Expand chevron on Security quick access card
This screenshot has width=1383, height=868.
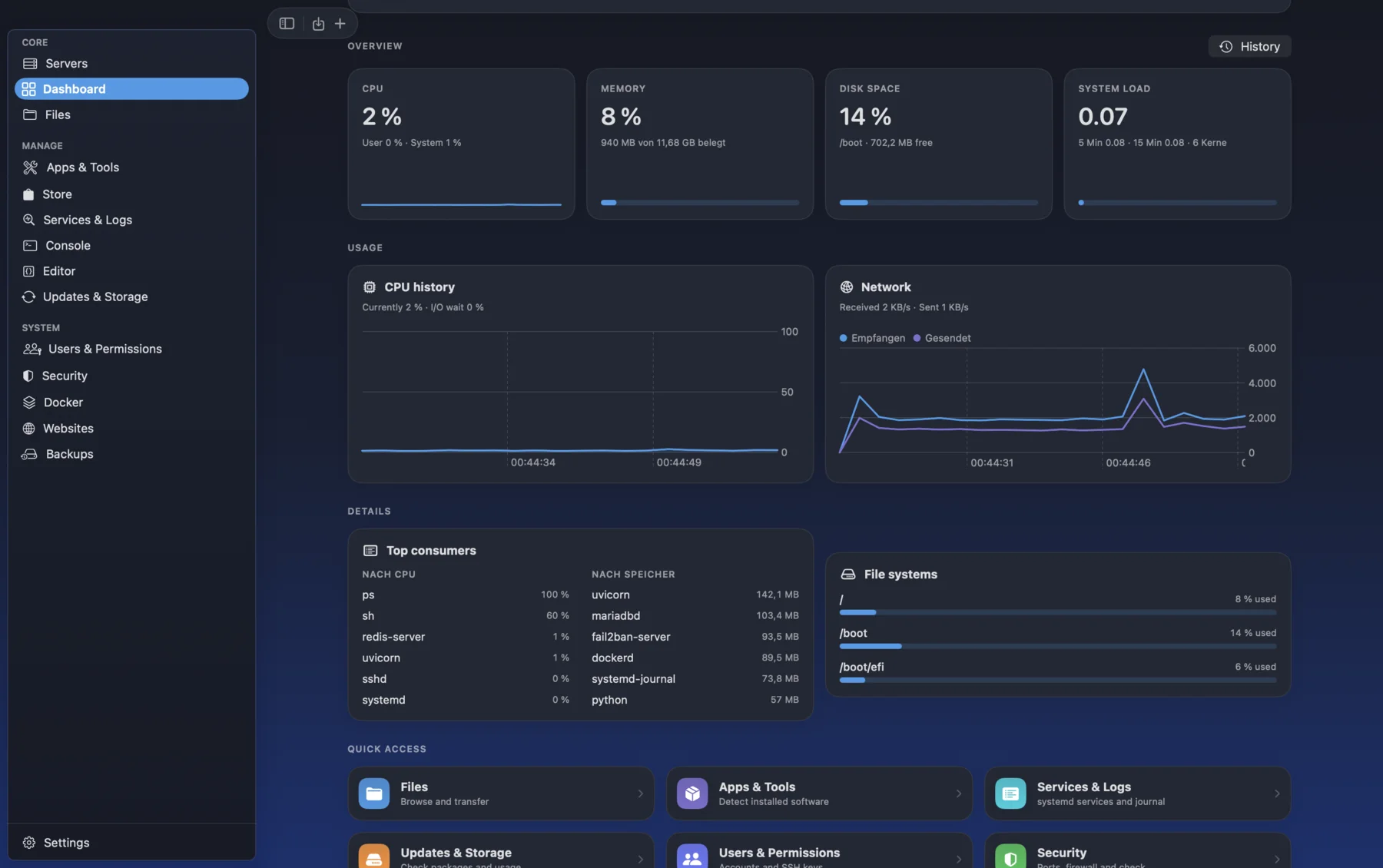(1277, 859)
